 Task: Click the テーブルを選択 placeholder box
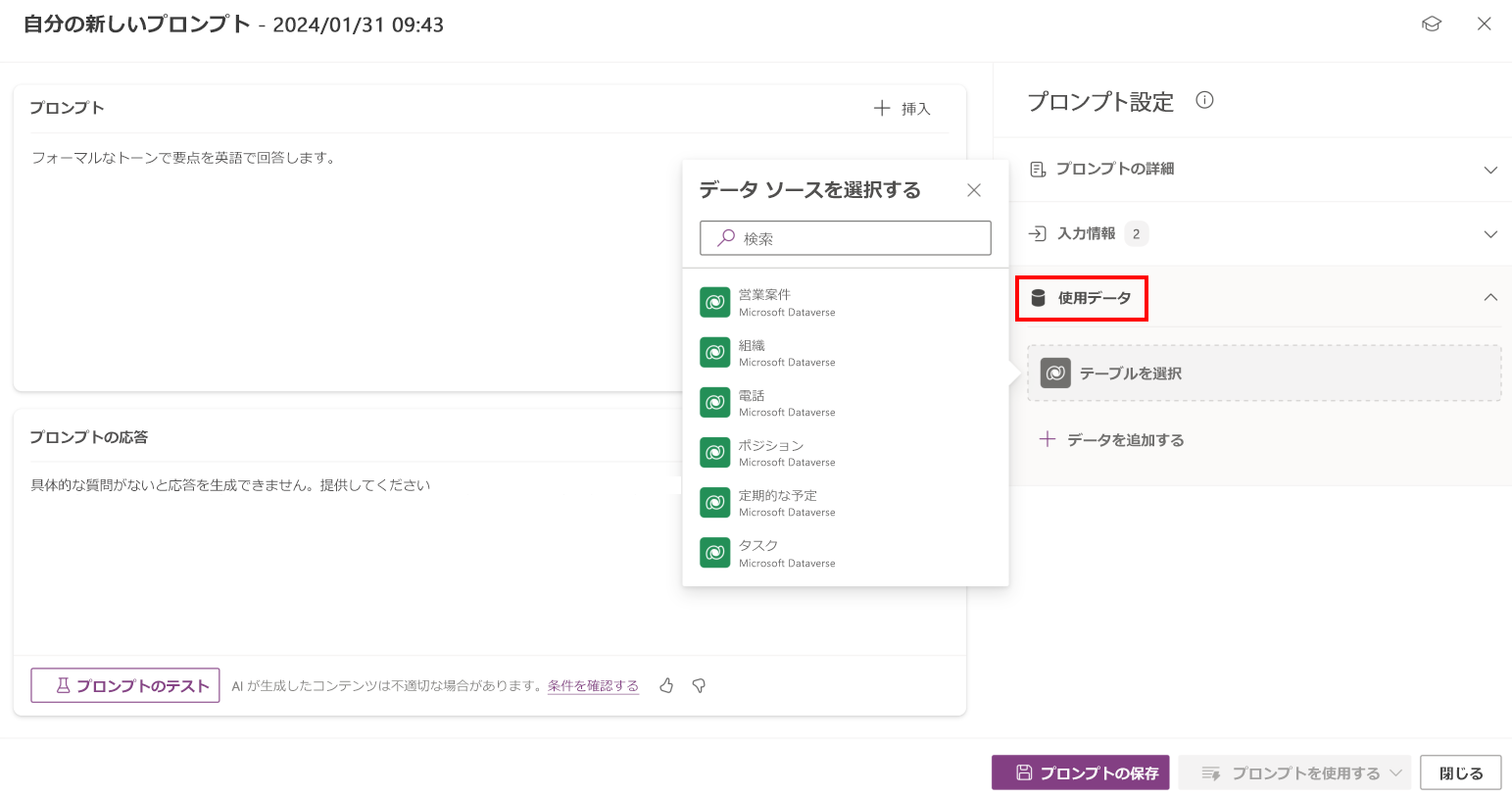pyautogui.click(x=1264, y=373)
